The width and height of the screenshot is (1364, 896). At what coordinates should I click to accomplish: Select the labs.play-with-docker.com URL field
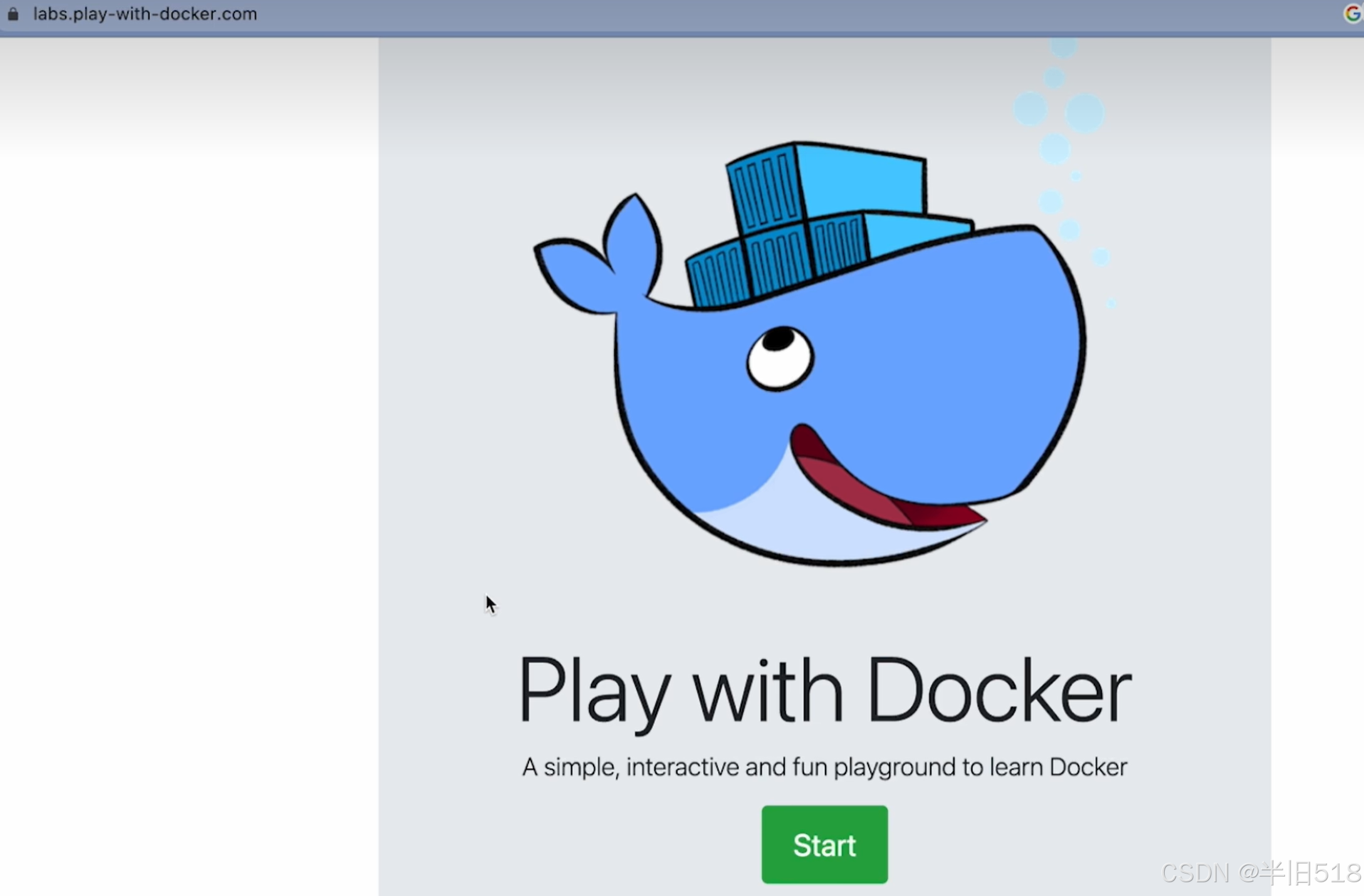tap(145, 14)
